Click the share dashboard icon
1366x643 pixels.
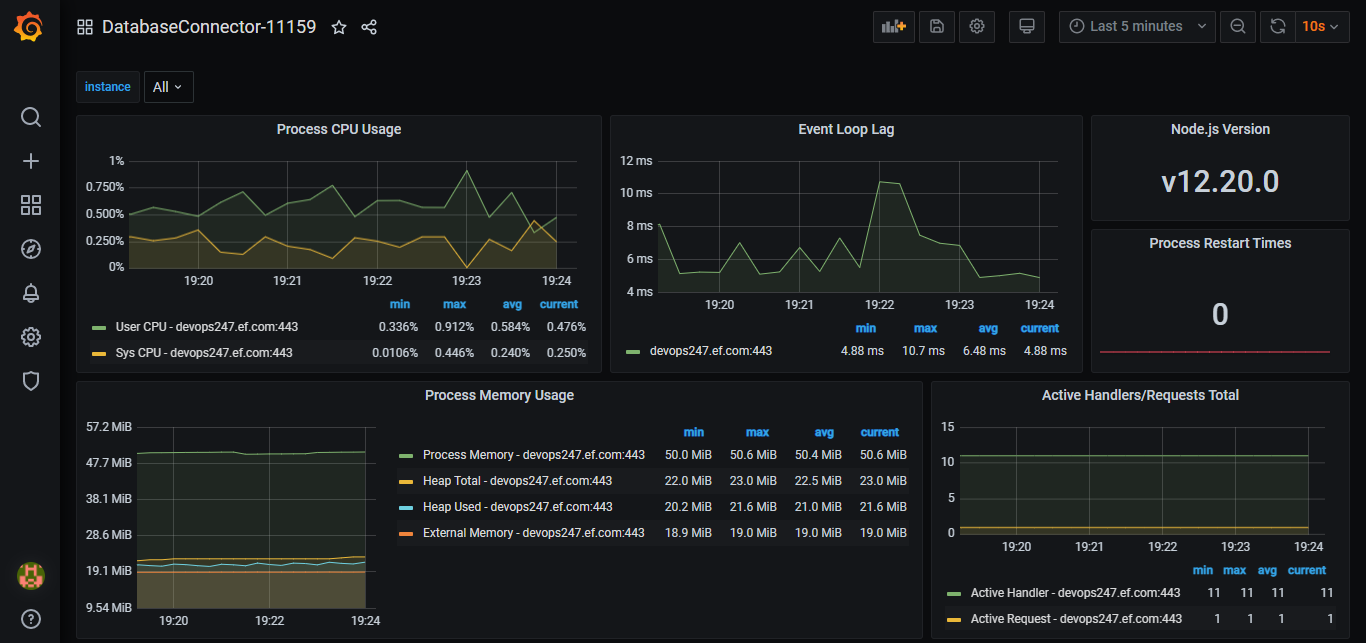(x=369, y=28)
